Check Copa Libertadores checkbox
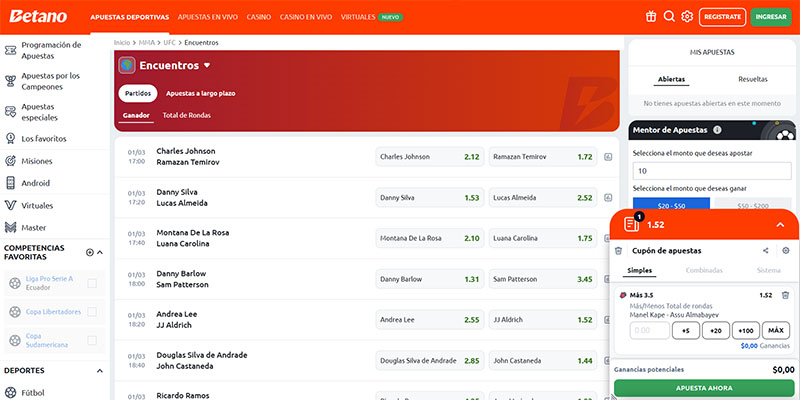Image resolution: width=800 pixels, height=400 pixels. click(92, 312)
